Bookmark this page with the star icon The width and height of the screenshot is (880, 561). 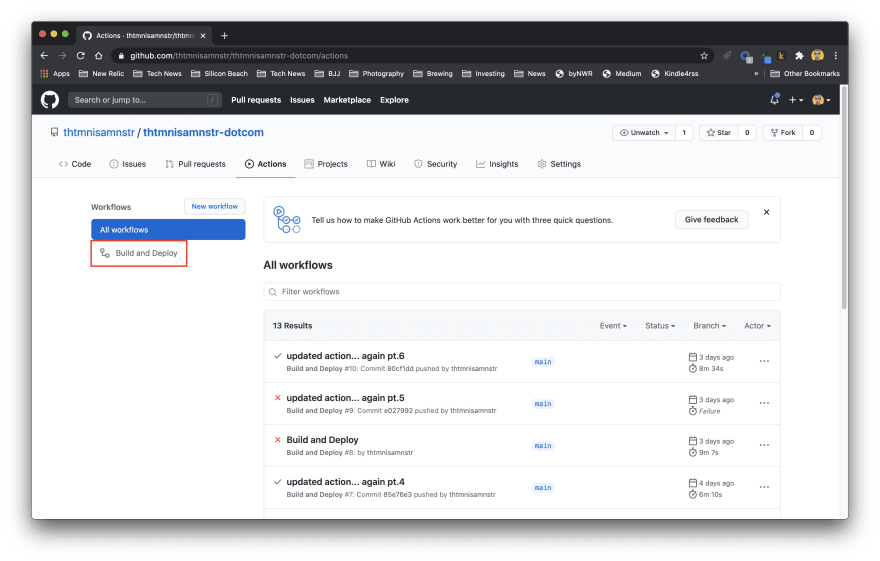pyautogui.click(x=704, y=55)
